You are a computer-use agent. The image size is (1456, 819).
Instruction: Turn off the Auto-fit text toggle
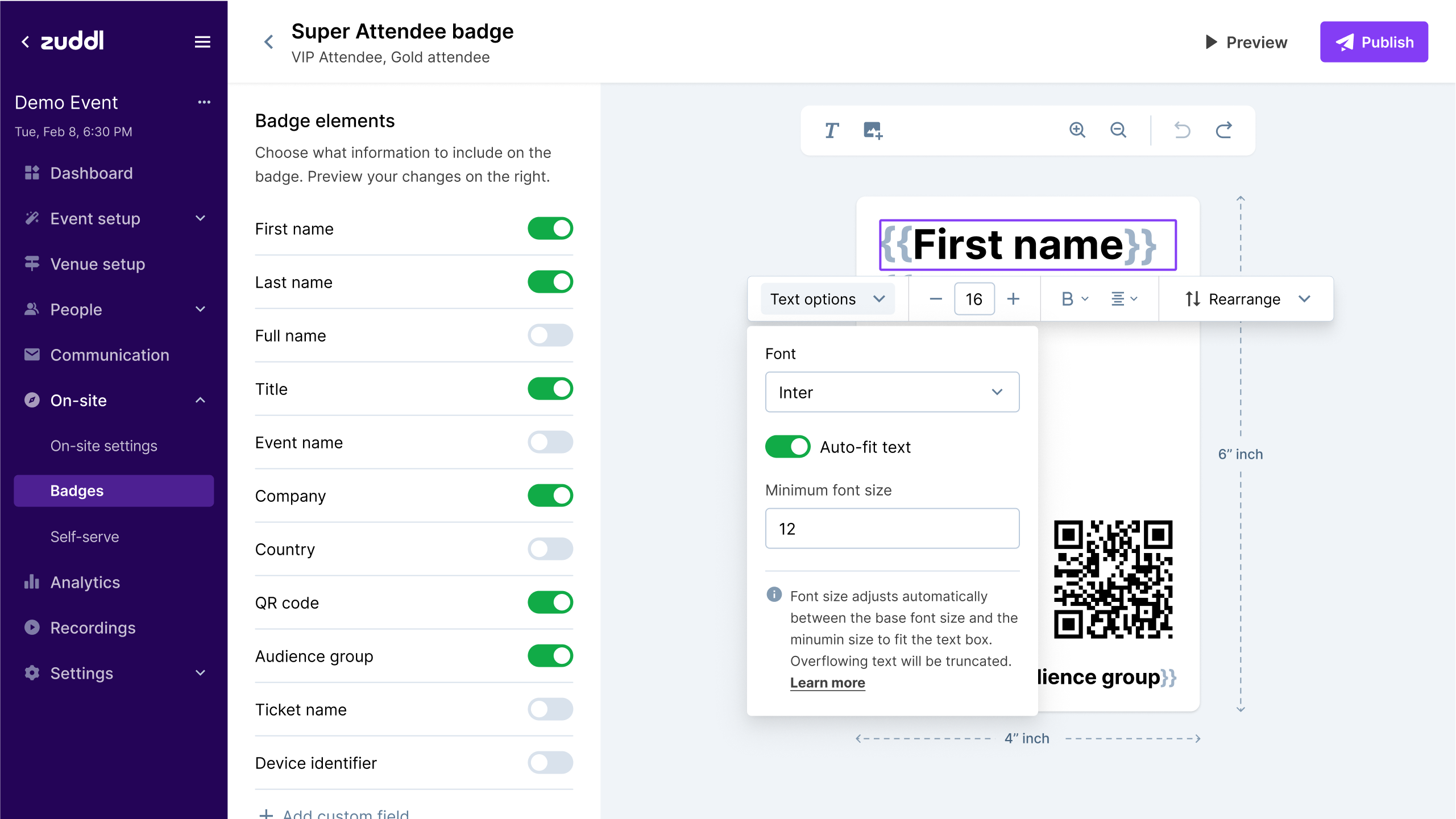tap(787, 447)
